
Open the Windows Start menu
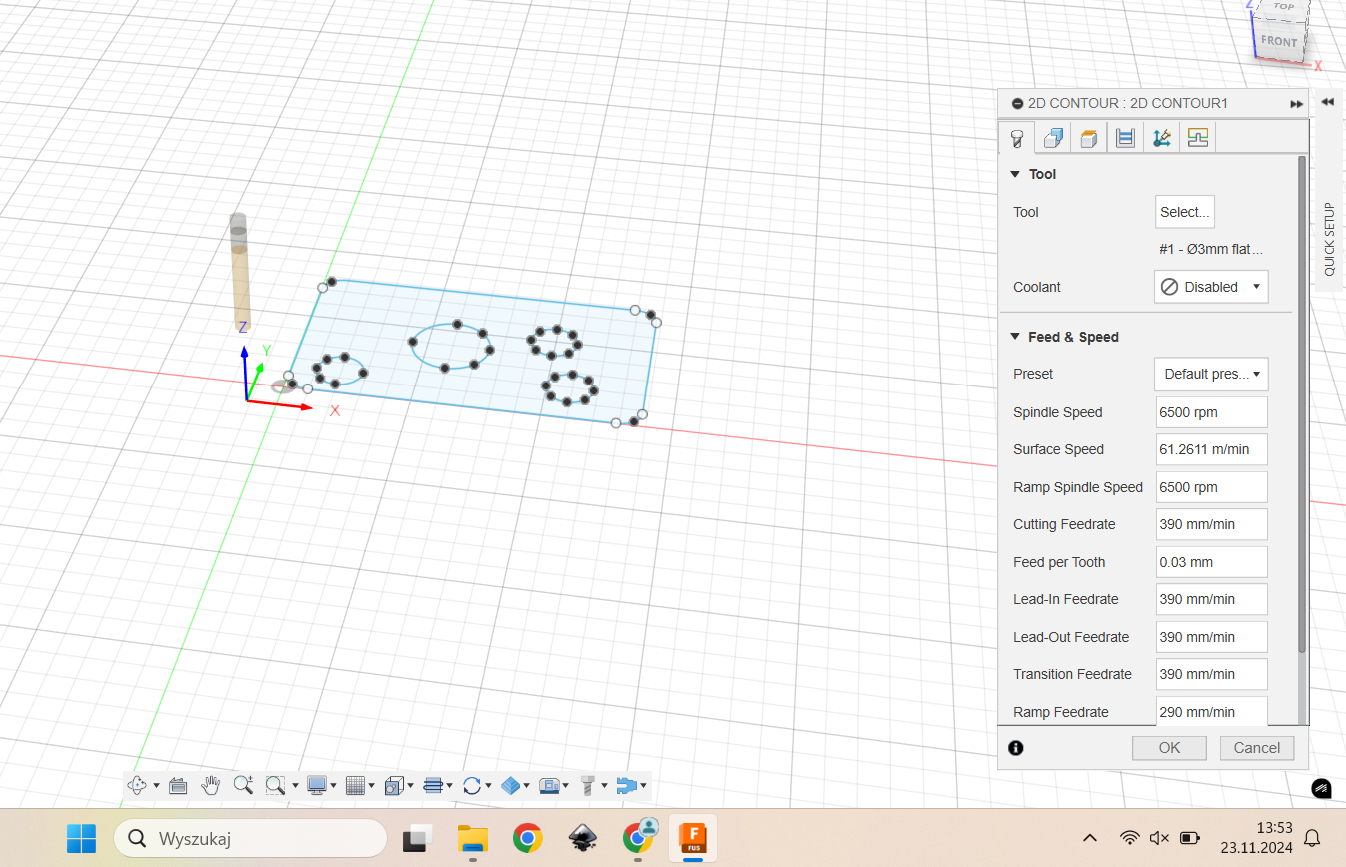(81, 838)
